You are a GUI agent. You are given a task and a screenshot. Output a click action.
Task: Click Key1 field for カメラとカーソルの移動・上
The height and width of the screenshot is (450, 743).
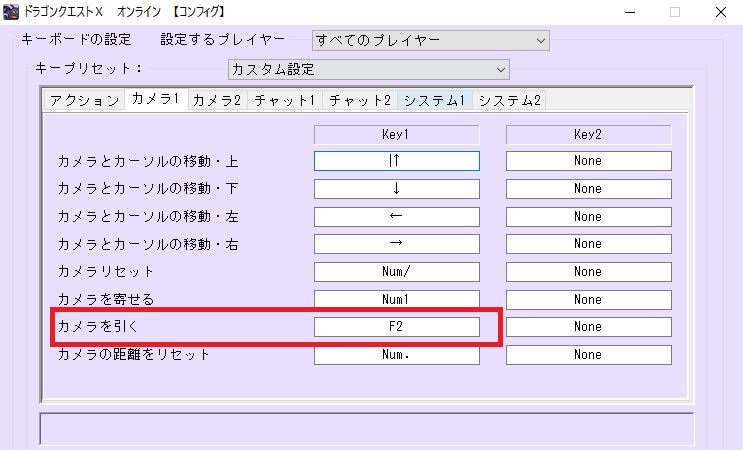[x=397, y=161]
